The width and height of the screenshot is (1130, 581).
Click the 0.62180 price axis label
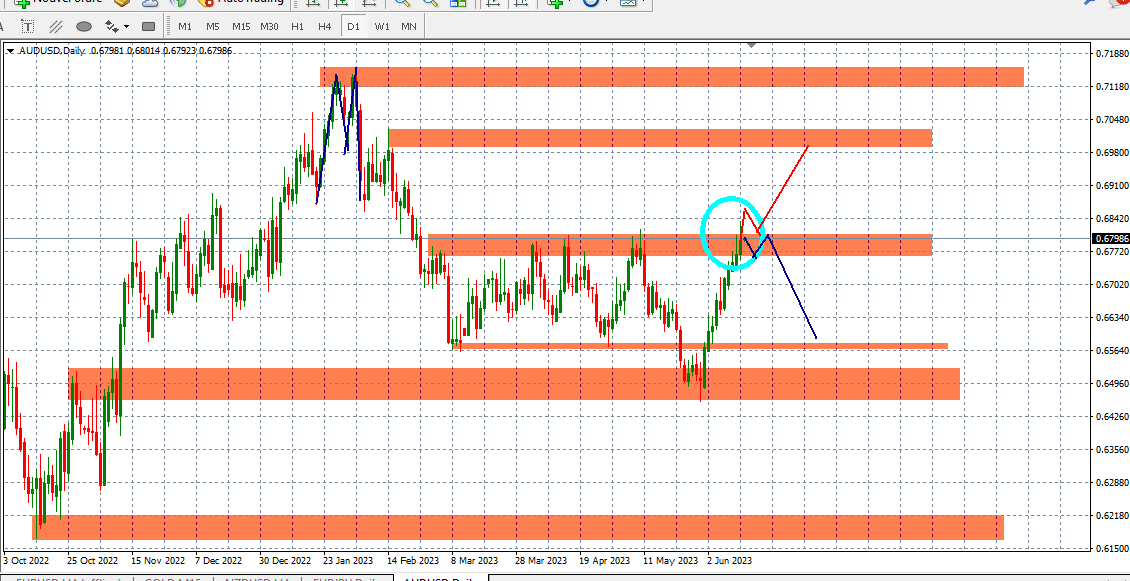[x=1111, y=515]
